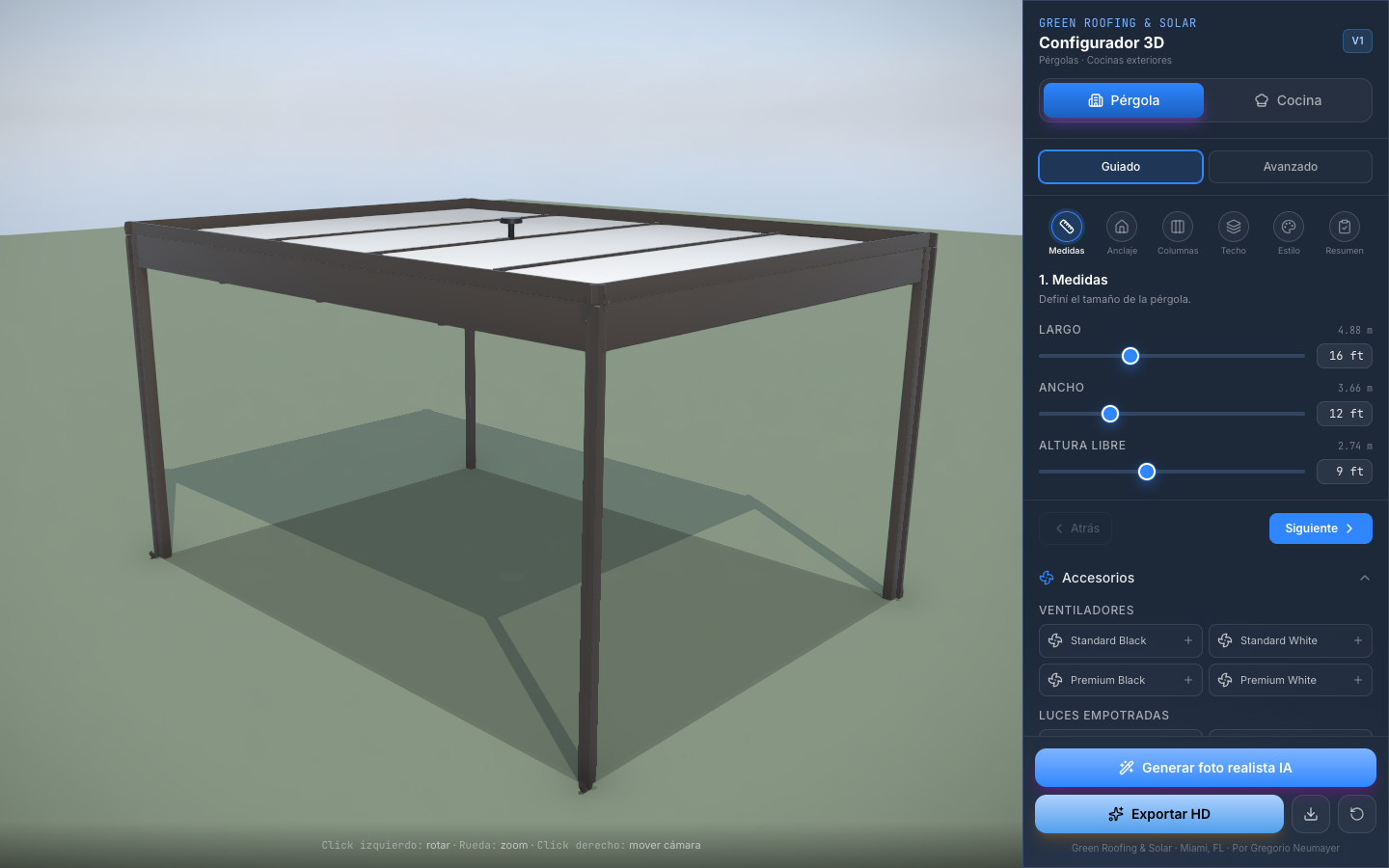The width and height of the screenshot is (1389, 868).
Task: Go to the Anclaje step icon
Action: (x=1122, y=228)
